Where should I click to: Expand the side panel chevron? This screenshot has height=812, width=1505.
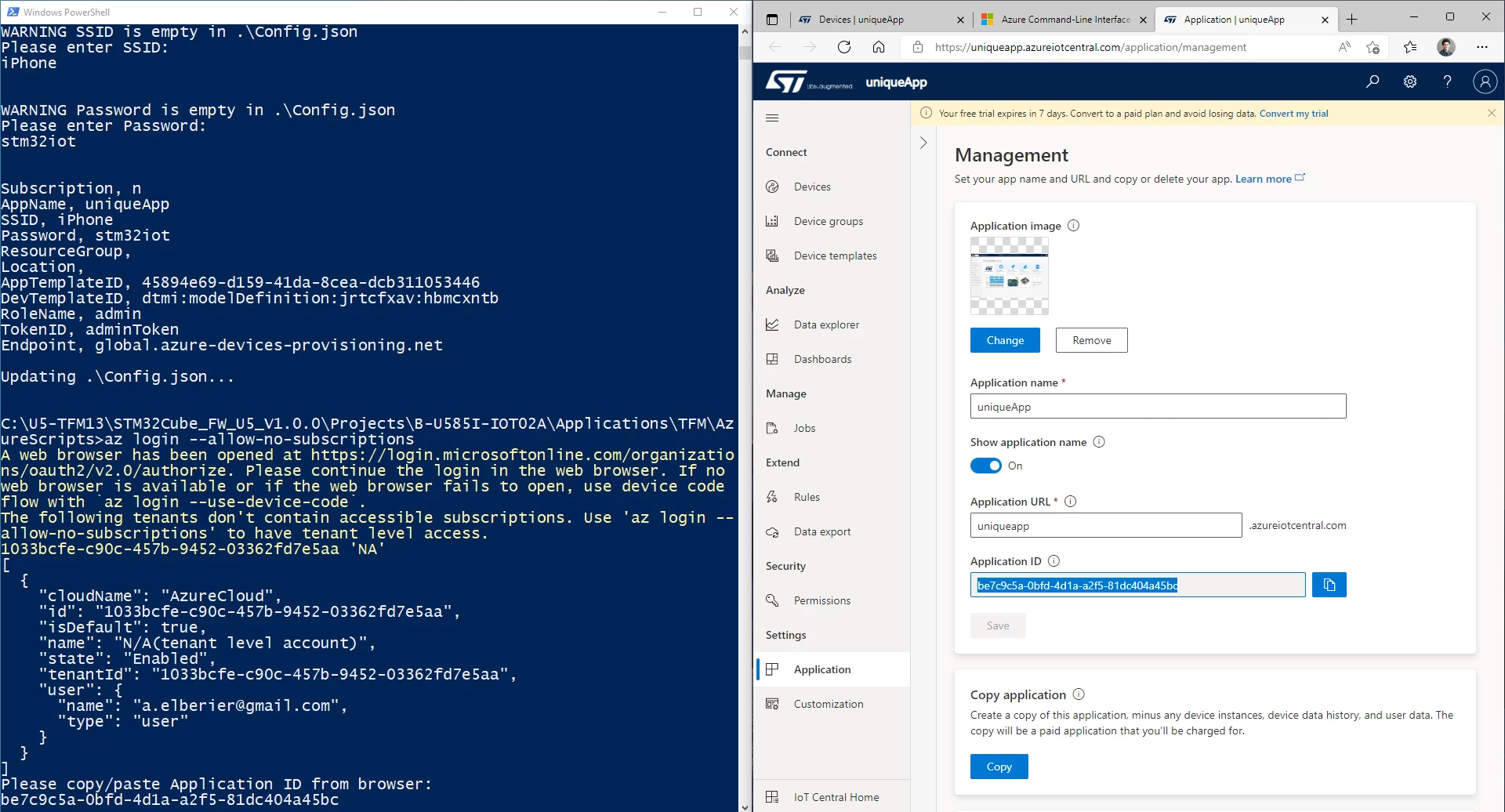[923, 143]
